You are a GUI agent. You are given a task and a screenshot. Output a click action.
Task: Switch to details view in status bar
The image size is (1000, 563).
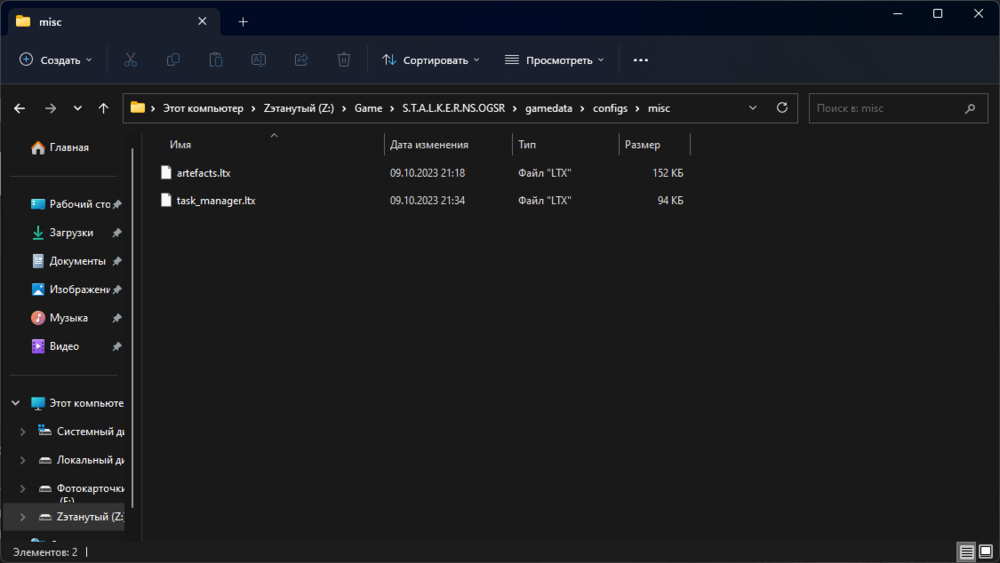(966, 552)
